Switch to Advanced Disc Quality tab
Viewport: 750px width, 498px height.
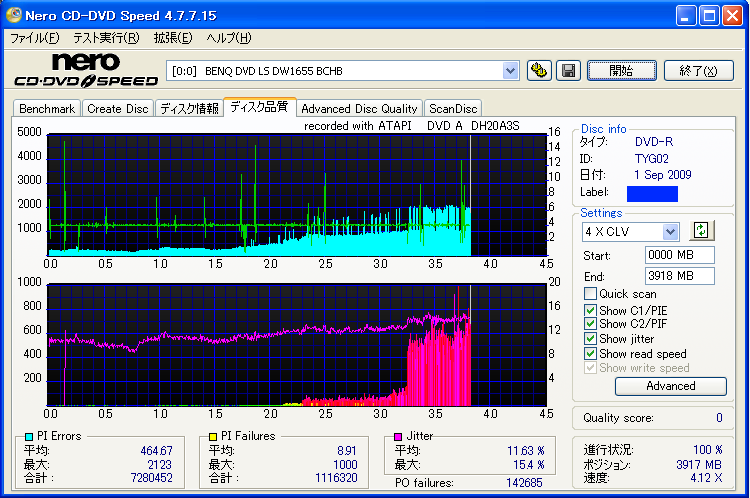[359, 109]
